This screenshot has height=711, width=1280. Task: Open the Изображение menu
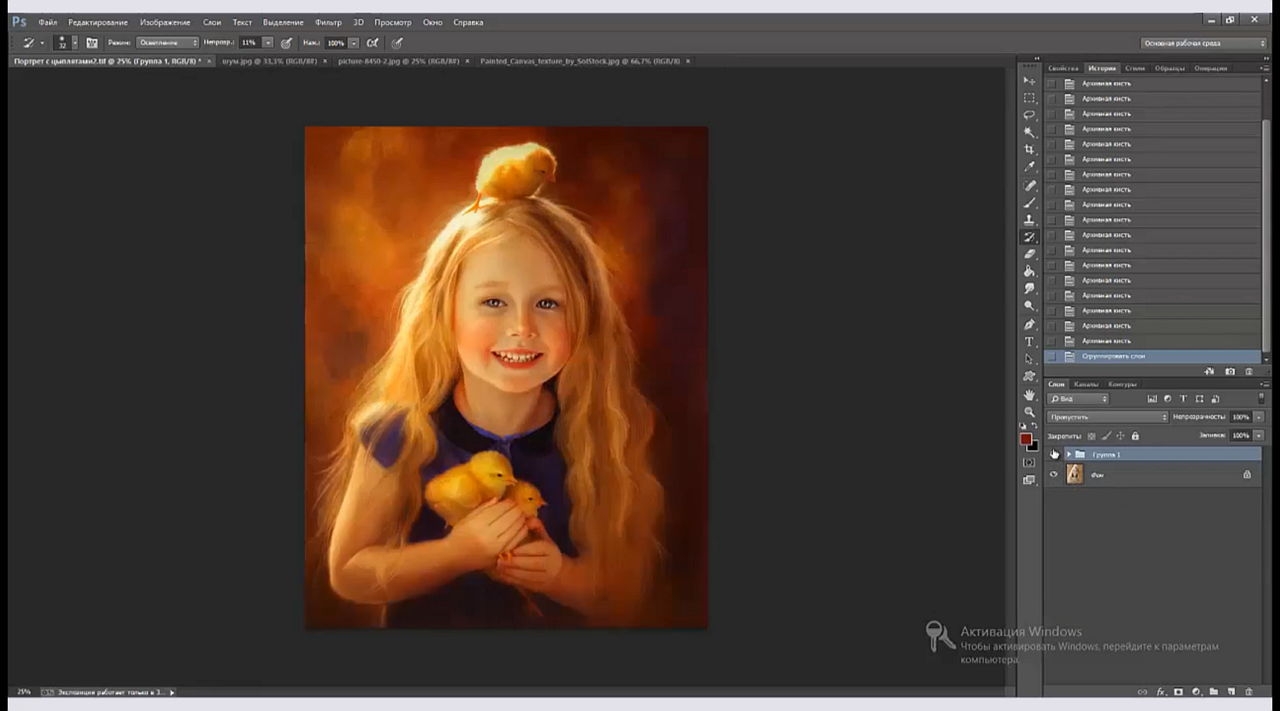[165, 22]
